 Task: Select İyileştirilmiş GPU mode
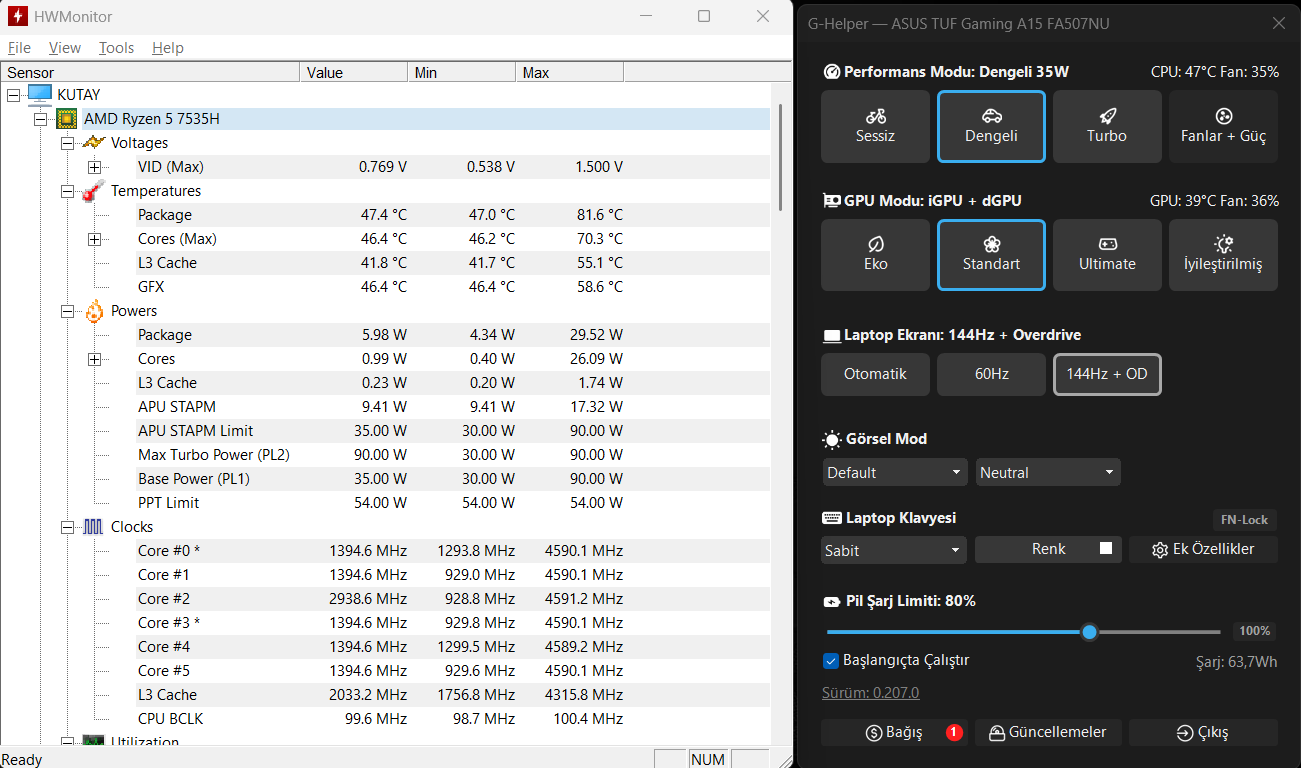pyautogui.click(x=1223, y=255)
